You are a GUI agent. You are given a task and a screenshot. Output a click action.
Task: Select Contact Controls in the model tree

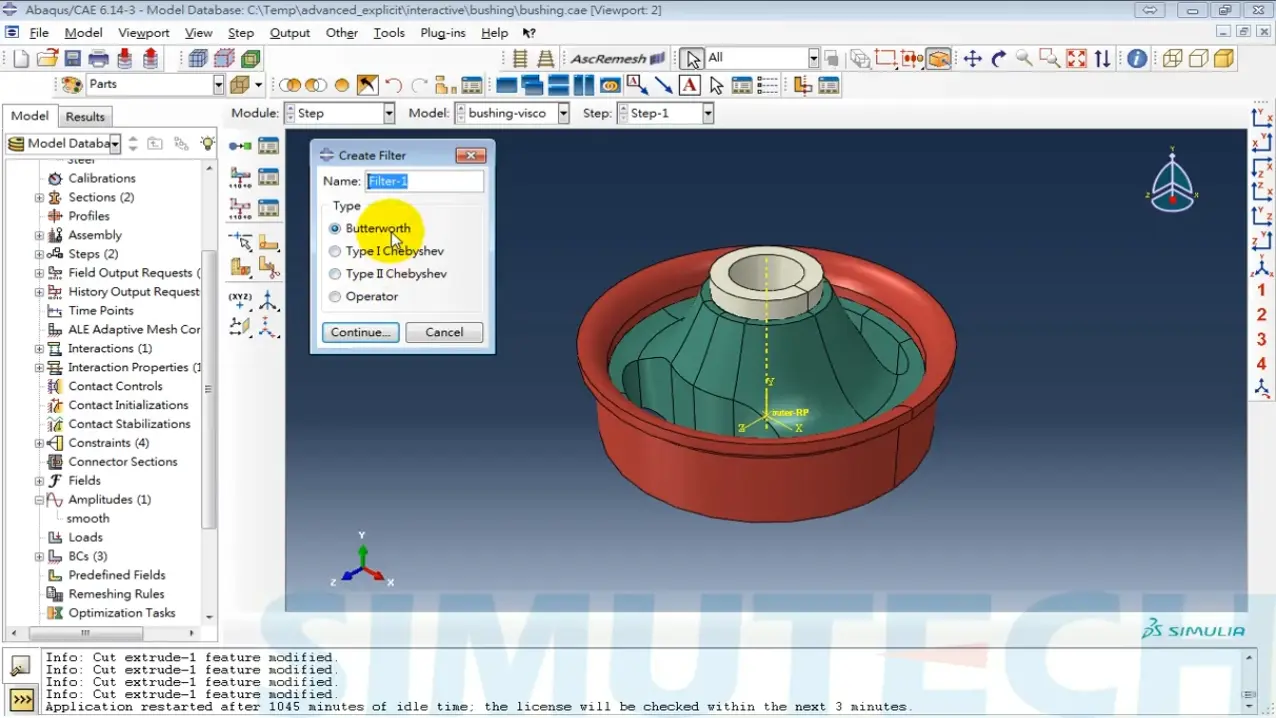(115, 387)
